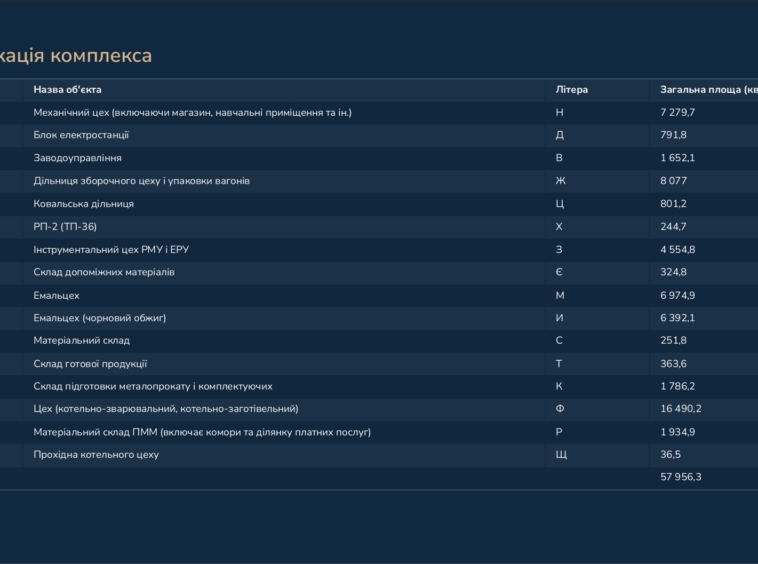Click the area value '16 490,2'

click(681, 409)
